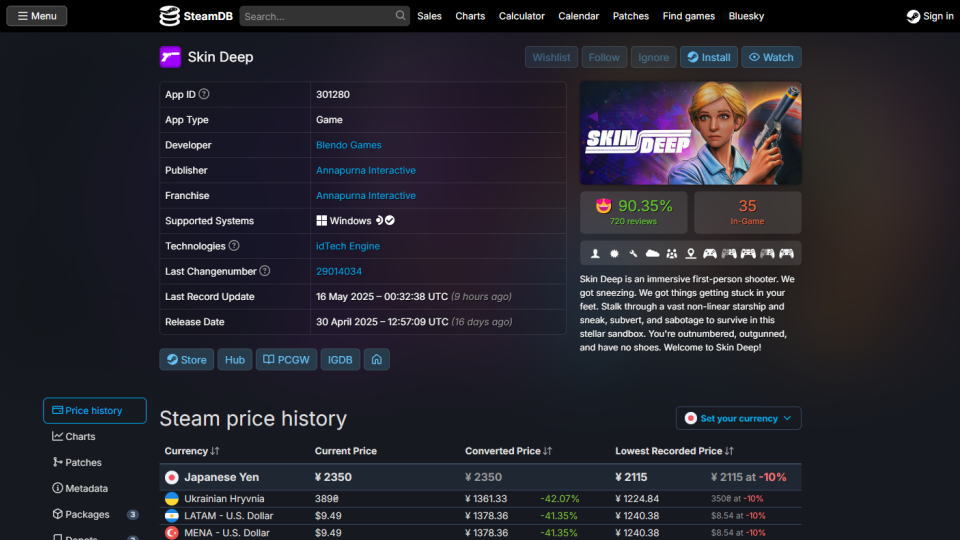Click the Skin Deep header image
This screenshot has width=960, height=540.
click(x=691, y=133)
